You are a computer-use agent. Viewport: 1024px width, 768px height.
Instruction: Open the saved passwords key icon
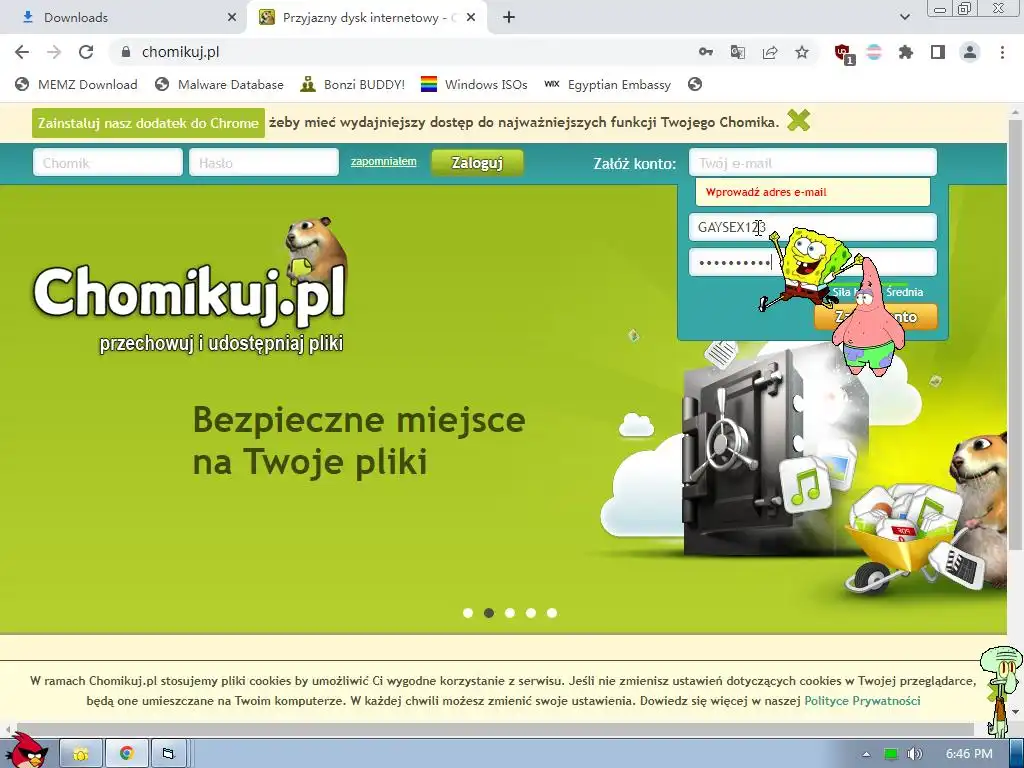(705, 52)
